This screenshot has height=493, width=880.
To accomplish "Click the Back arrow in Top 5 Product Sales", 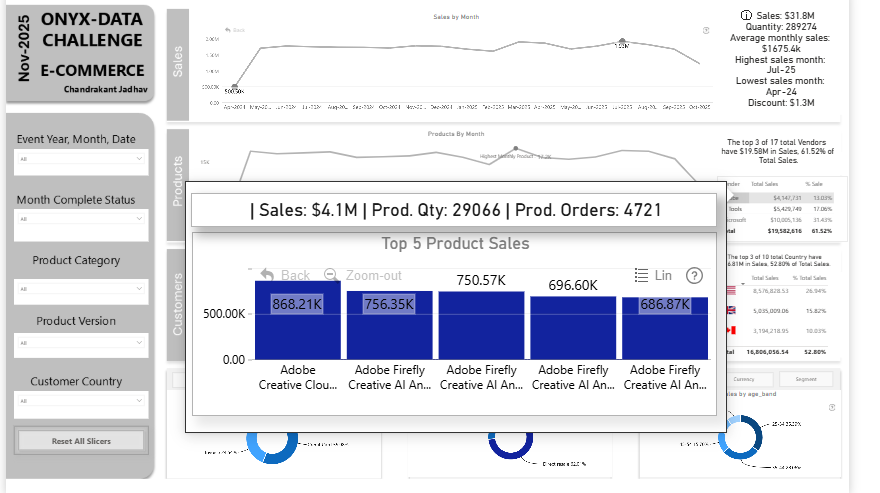I will click(267, 275).
